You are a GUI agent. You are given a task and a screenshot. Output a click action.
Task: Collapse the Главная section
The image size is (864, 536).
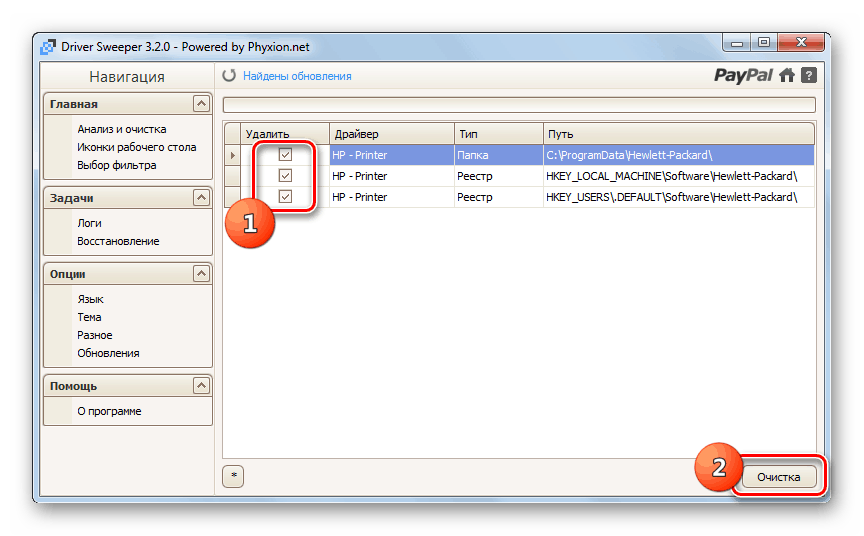pos(201,104)
